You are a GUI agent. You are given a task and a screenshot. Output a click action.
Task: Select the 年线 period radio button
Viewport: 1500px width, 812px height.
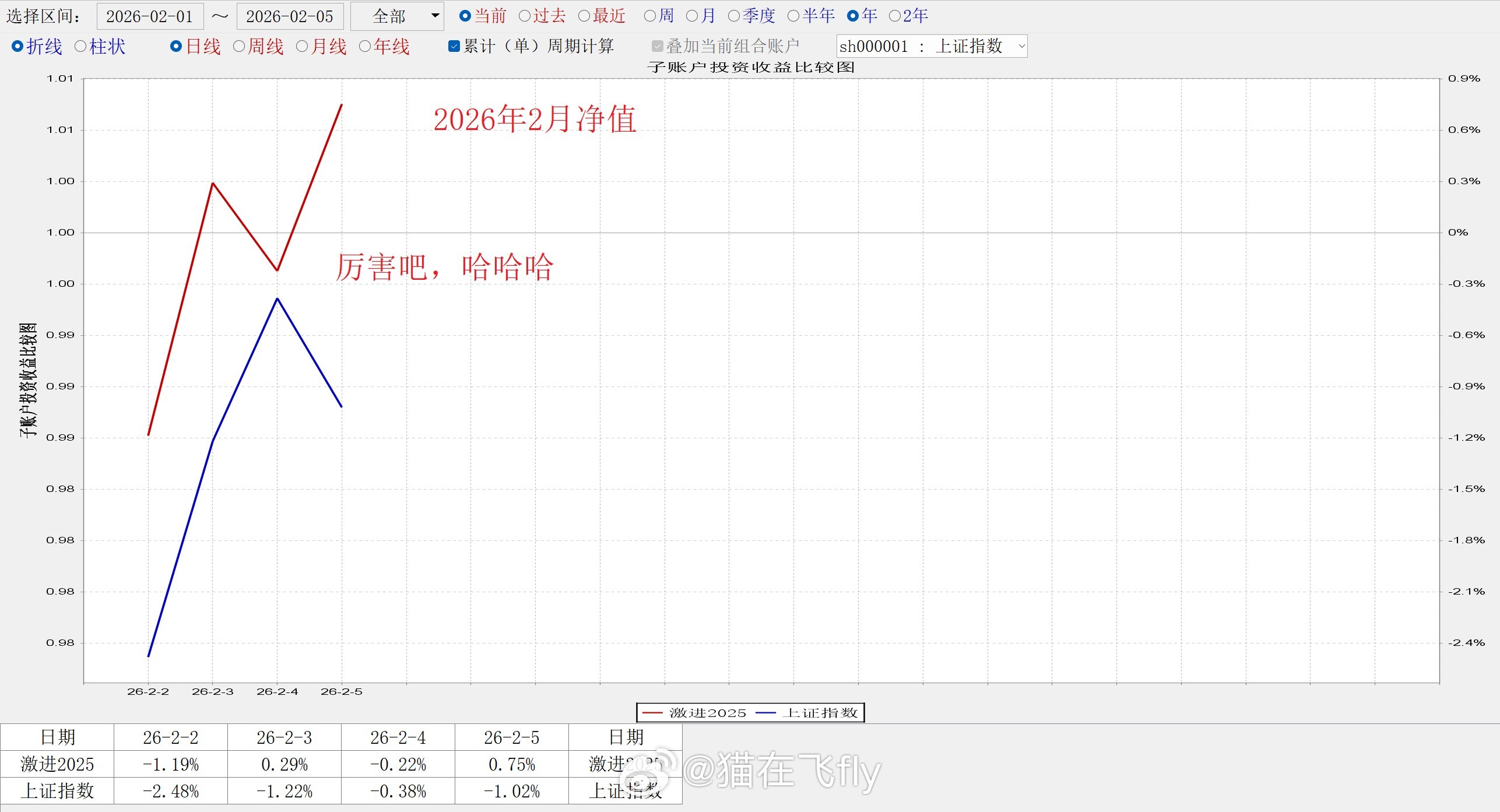pyautogui.click(x=365, y=46)
